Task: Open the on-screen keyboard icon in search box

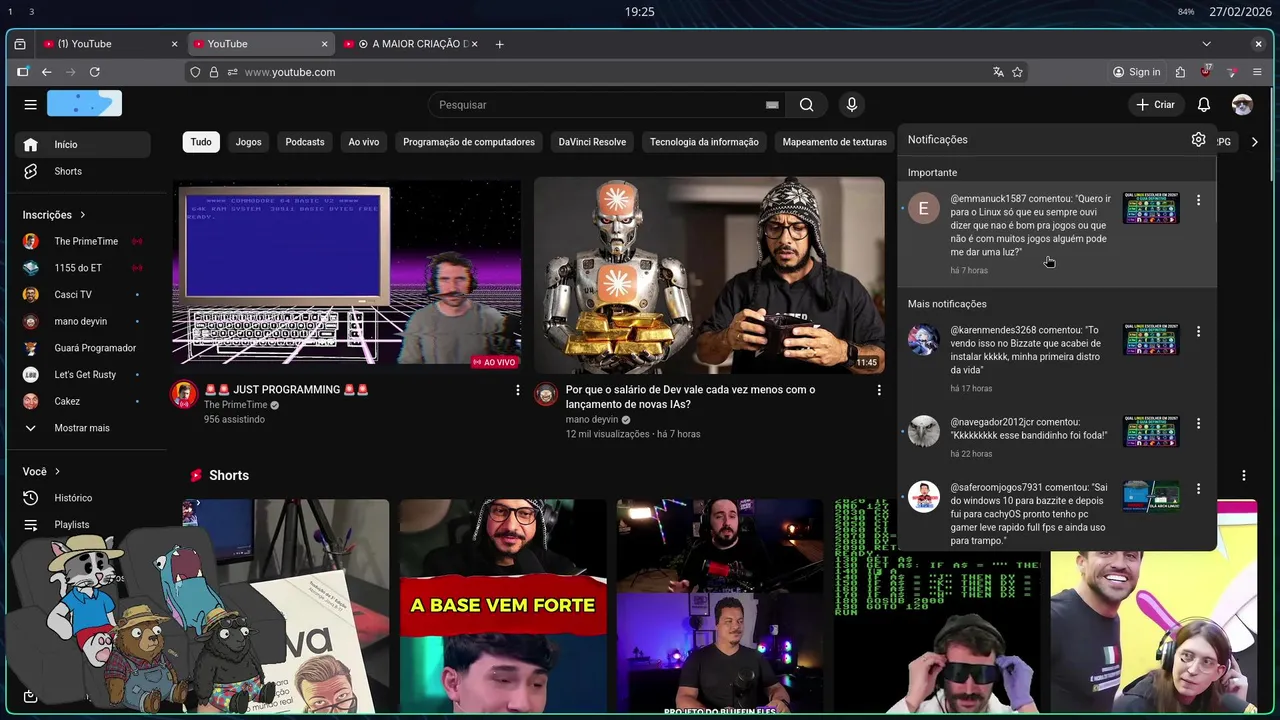Action: (x=772, y=104)
